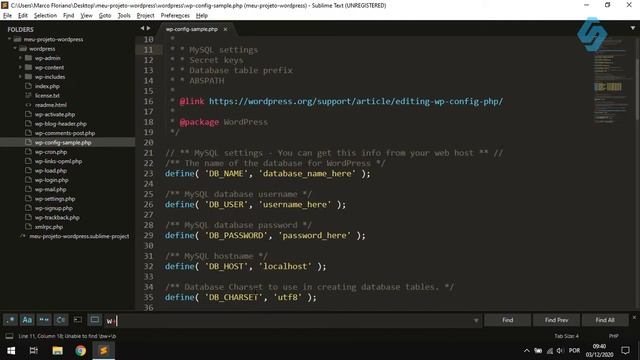This screenshot has width=640, height=360.
Task: Open the Selection menu
Action: point(45,16)
